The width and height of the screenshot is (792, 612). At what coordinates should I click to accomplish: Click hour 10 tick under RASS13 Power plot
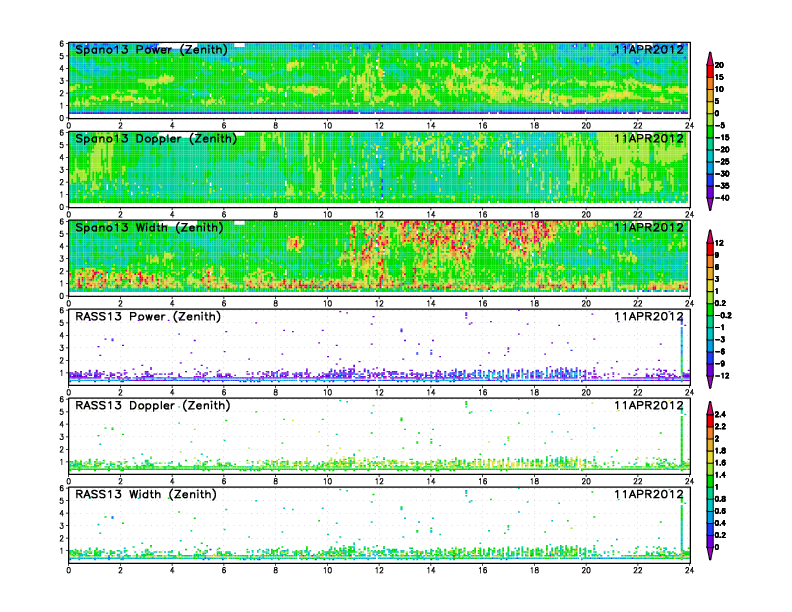pos(327,392)
